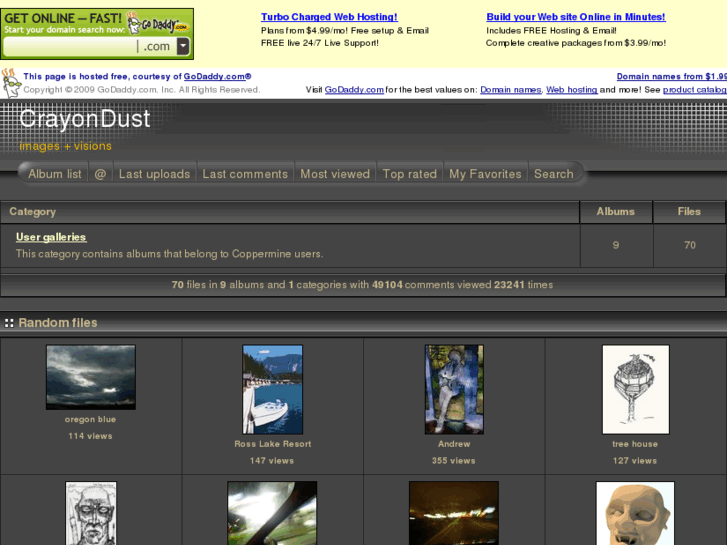Open the .com domain extension dropdown
The width and height of the screenshot is (727, 545).
(x=184, y=46)
